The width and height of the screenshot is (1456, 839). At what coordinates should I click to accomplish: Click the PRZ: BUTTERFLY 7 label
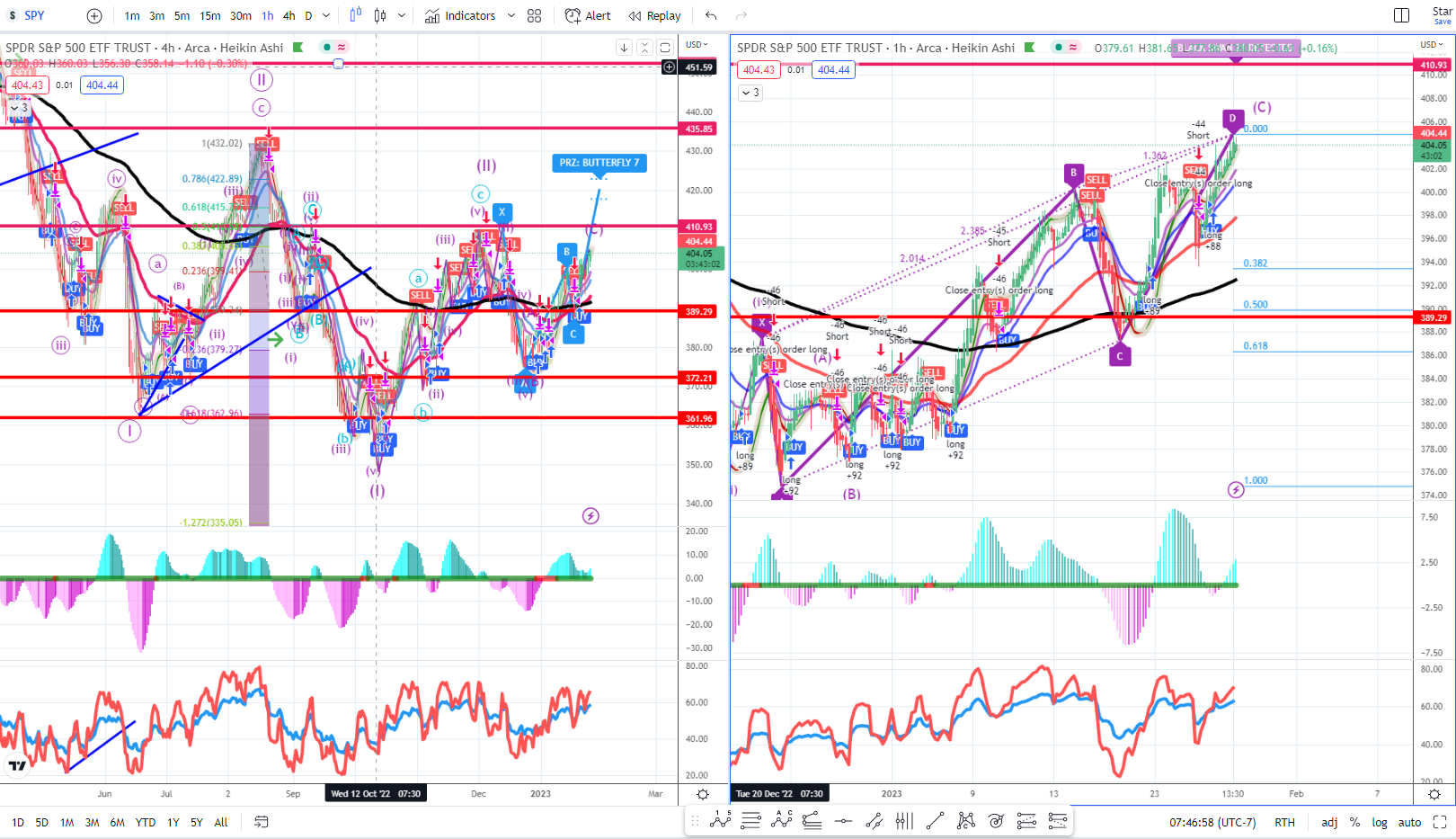599,163
